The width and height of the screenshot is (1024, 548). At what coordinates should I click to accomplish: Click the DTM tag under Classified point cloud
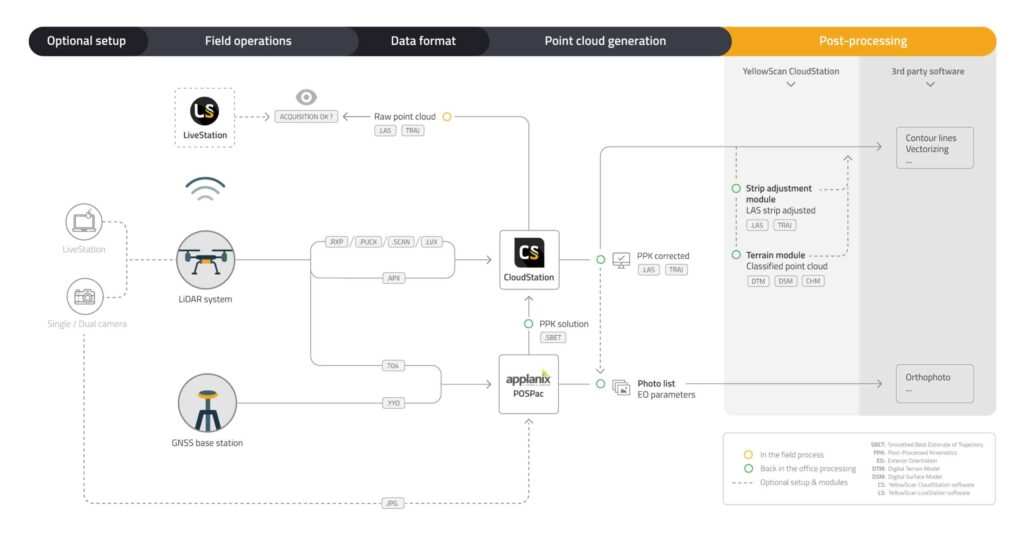[x=758, y=282]
